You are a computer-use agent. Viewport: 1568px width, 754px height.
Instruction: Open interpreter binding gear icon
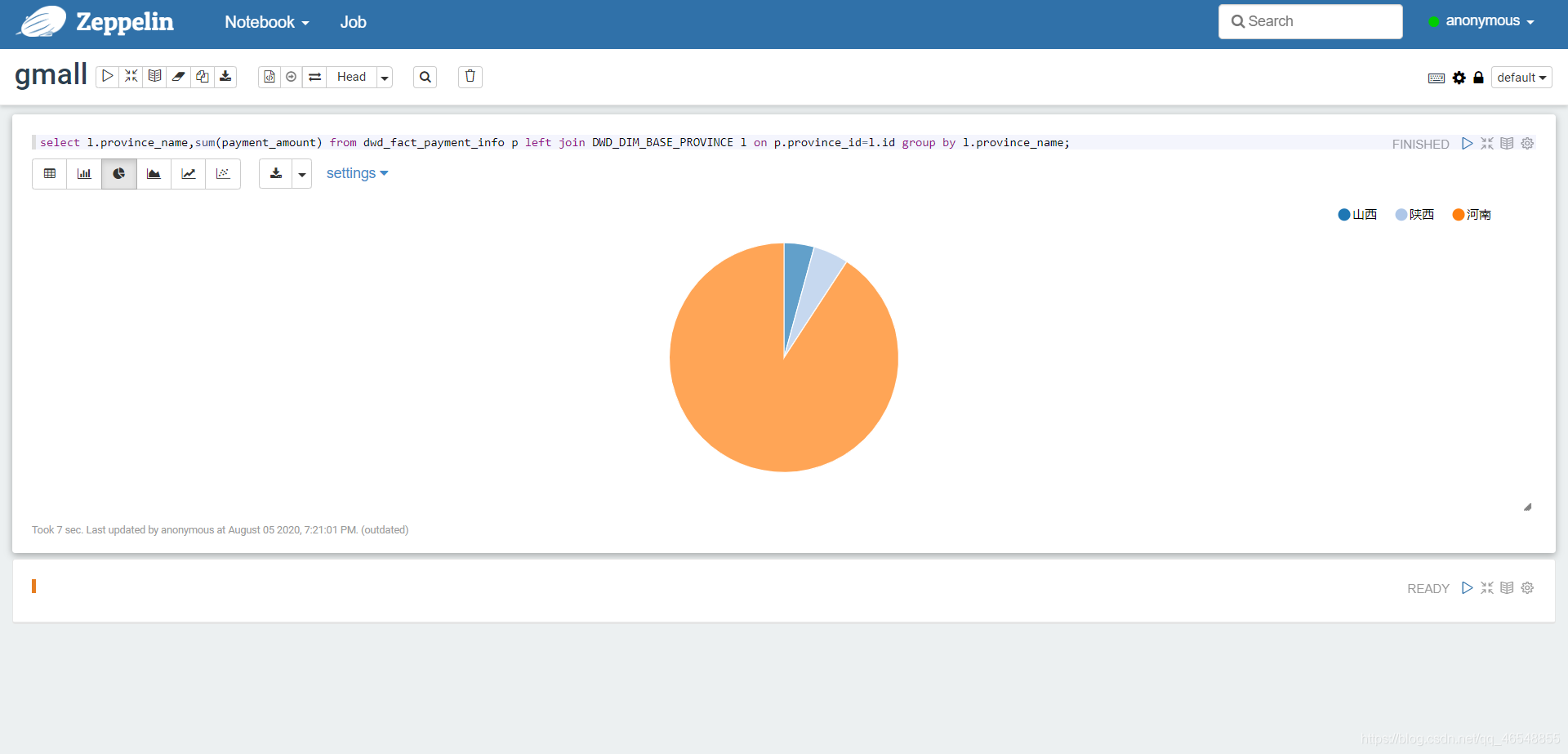(x=1459, y=78)
